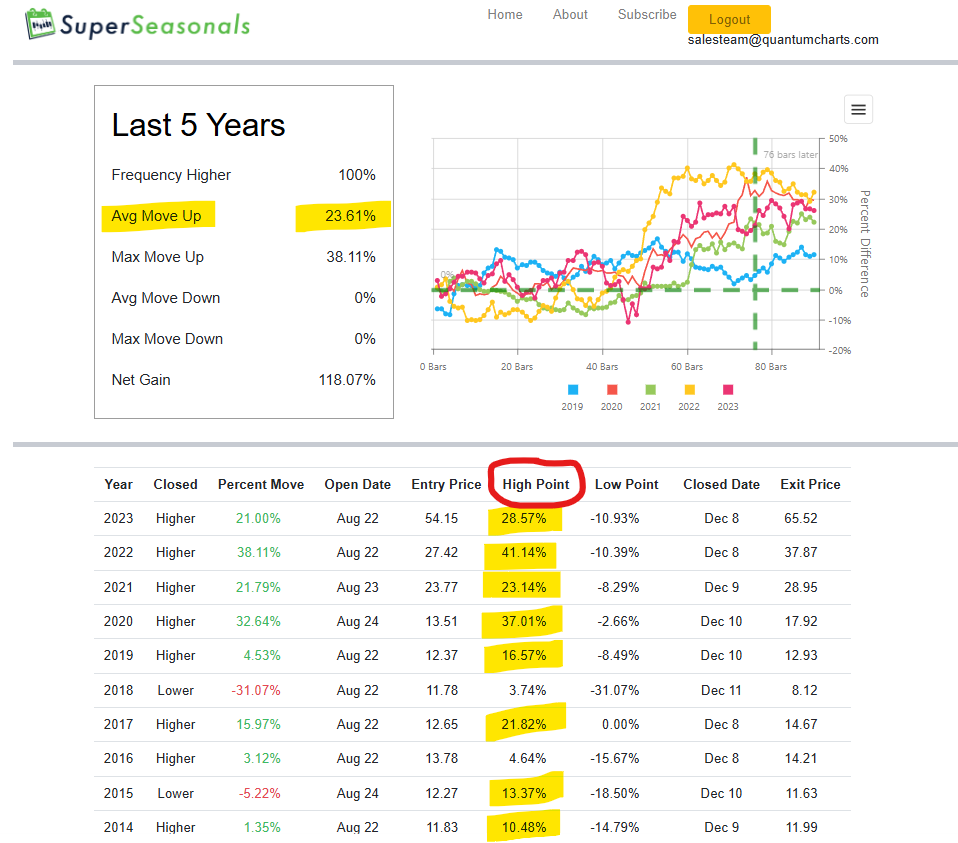Click the 38.11% percent move in 2022 row

point(258,553)
